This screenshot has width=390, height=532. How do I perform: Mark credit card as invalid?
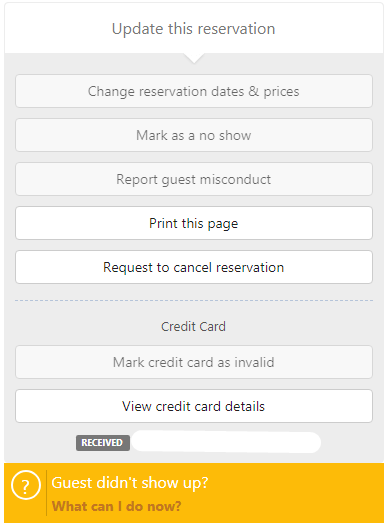[194, 362]
